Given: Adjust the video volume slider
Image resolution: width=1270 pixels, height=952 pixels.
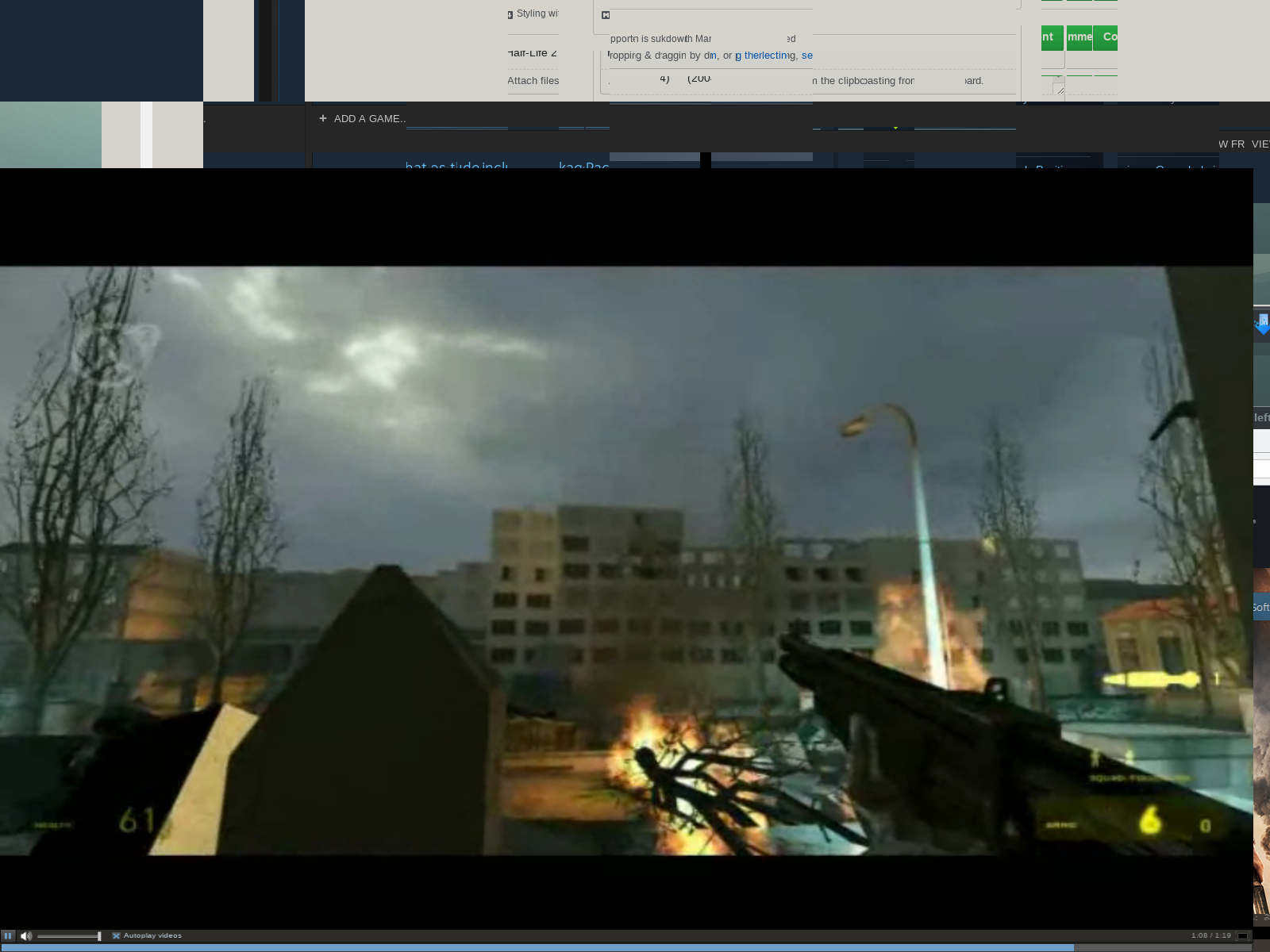Looking at the screenshot, I should [69, 936].
